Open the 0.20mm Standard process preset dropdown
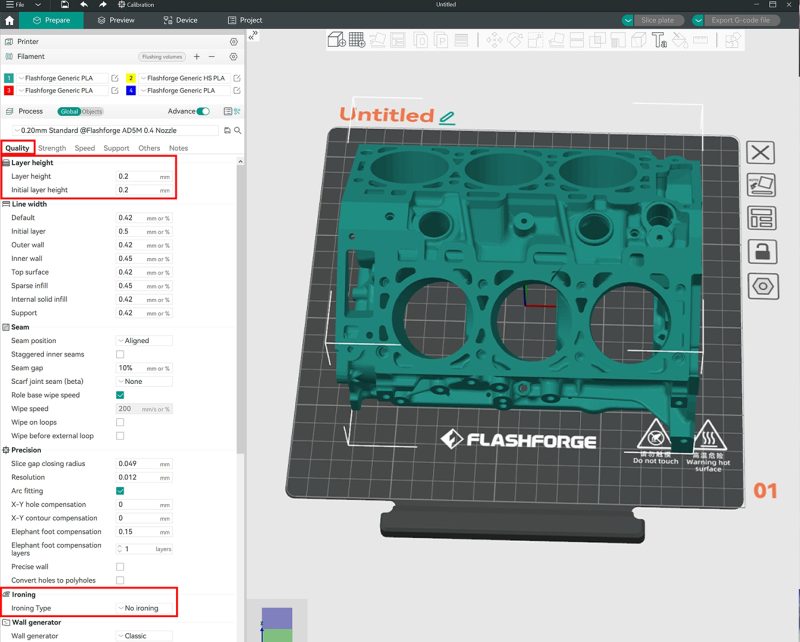 click(116, 131)
